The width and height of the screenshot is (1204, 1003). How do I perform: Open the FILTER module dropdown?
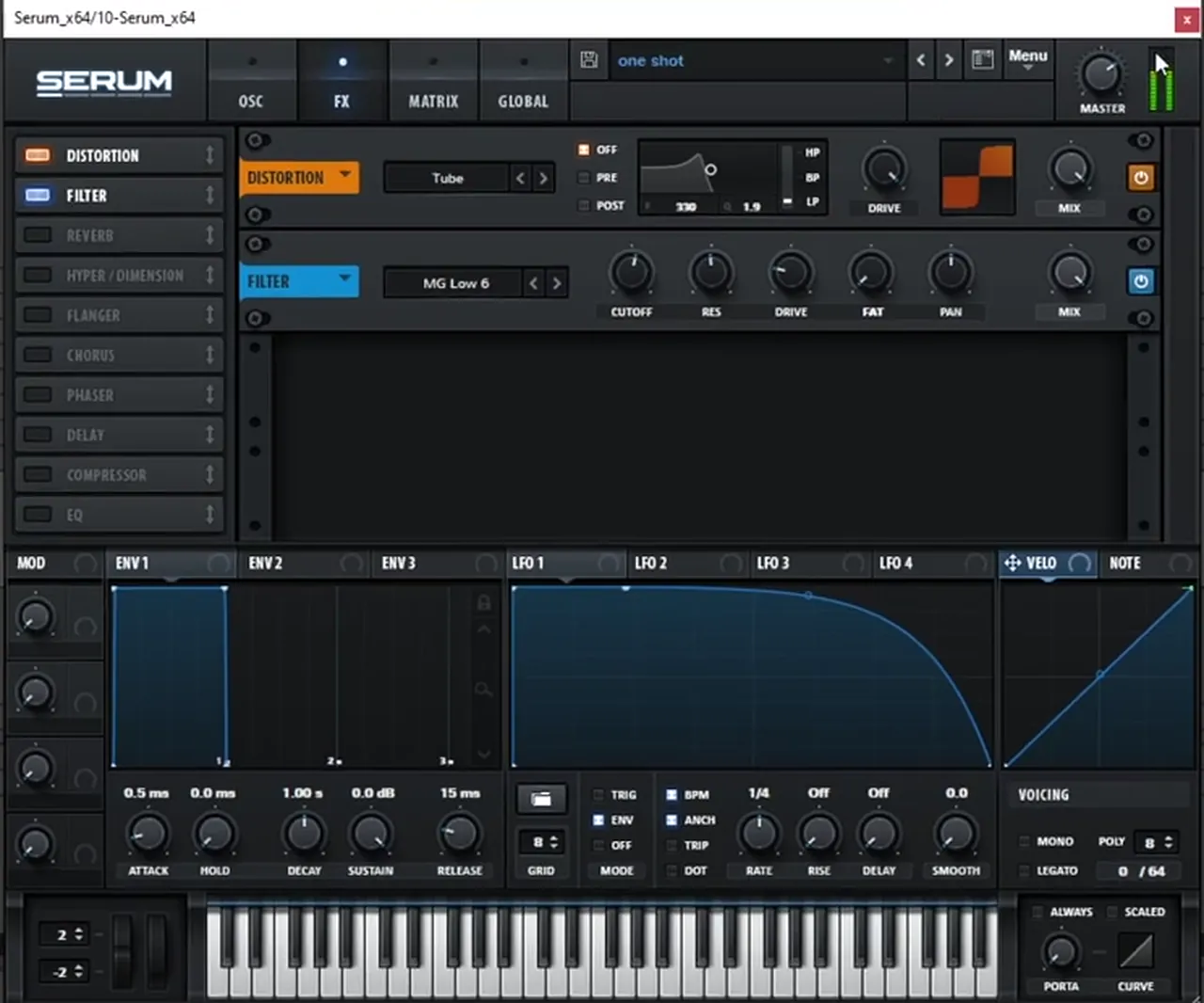pos(300,281)
